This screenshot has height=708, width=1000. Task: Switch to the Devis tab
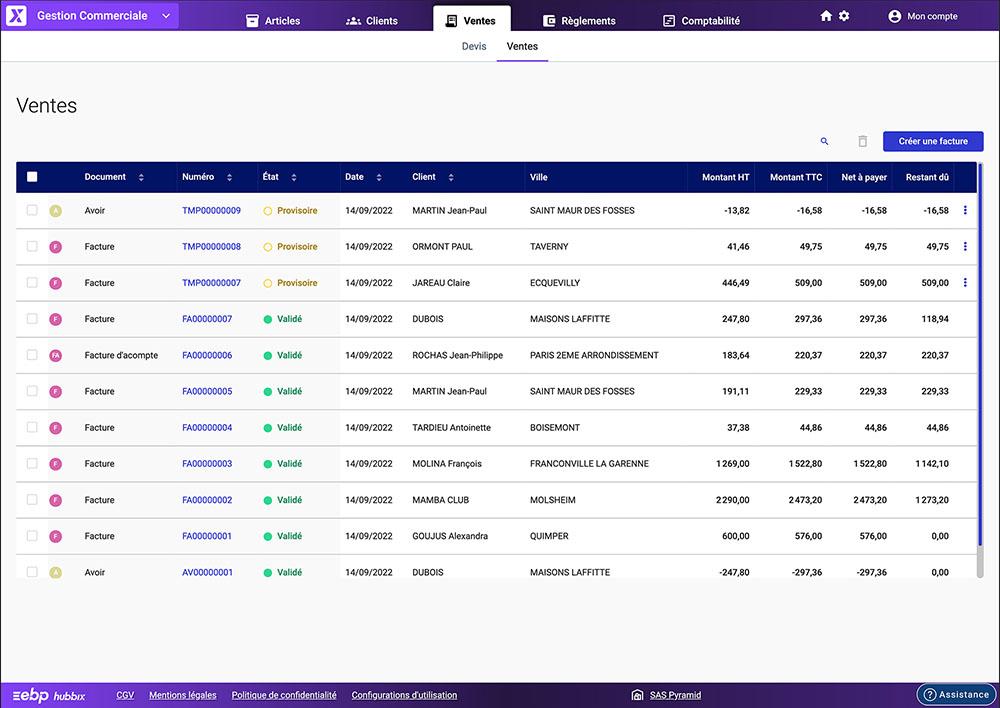click(473, 46)
